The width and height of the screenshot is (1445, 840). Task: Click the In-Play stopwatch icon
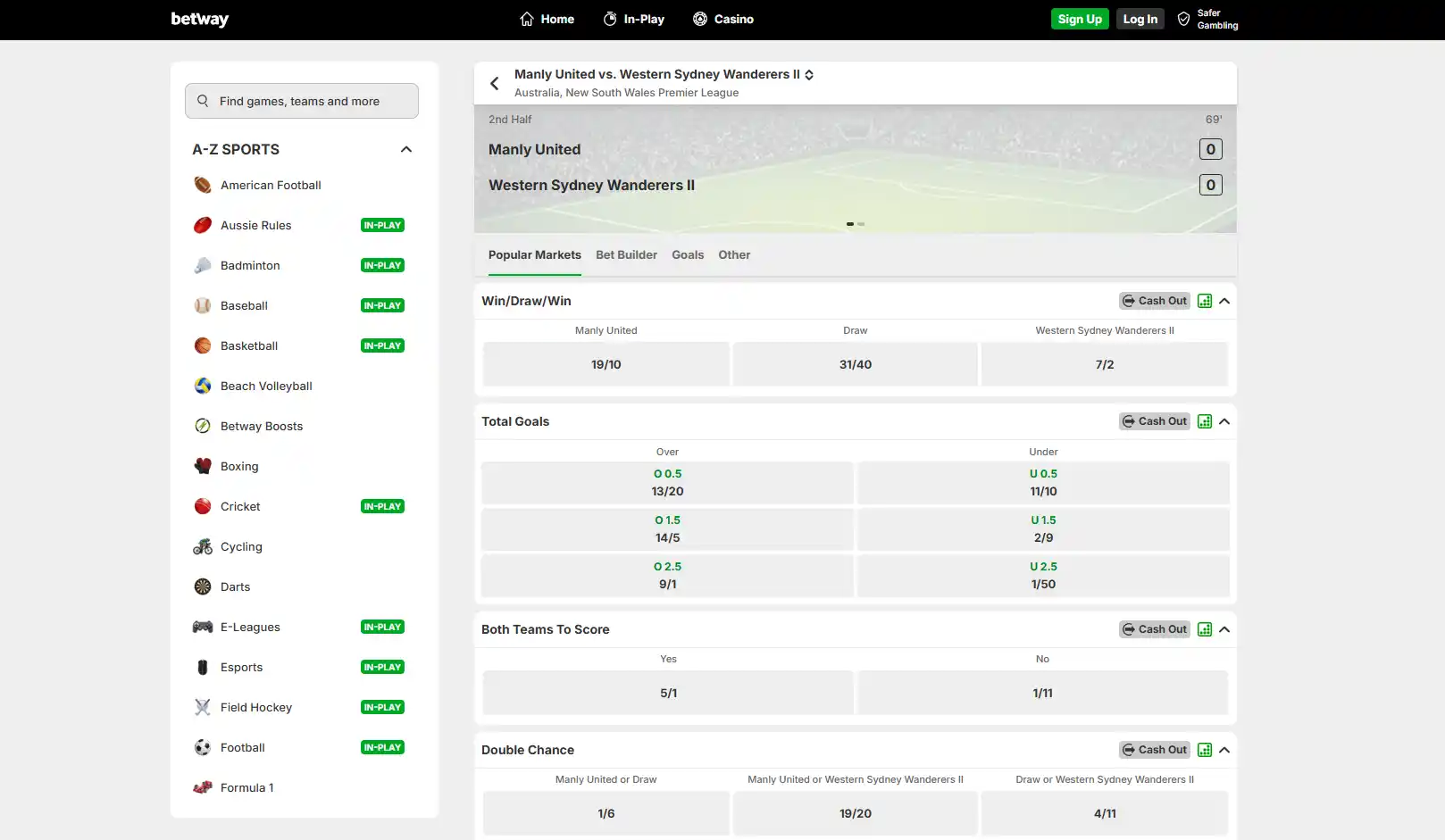610,19
